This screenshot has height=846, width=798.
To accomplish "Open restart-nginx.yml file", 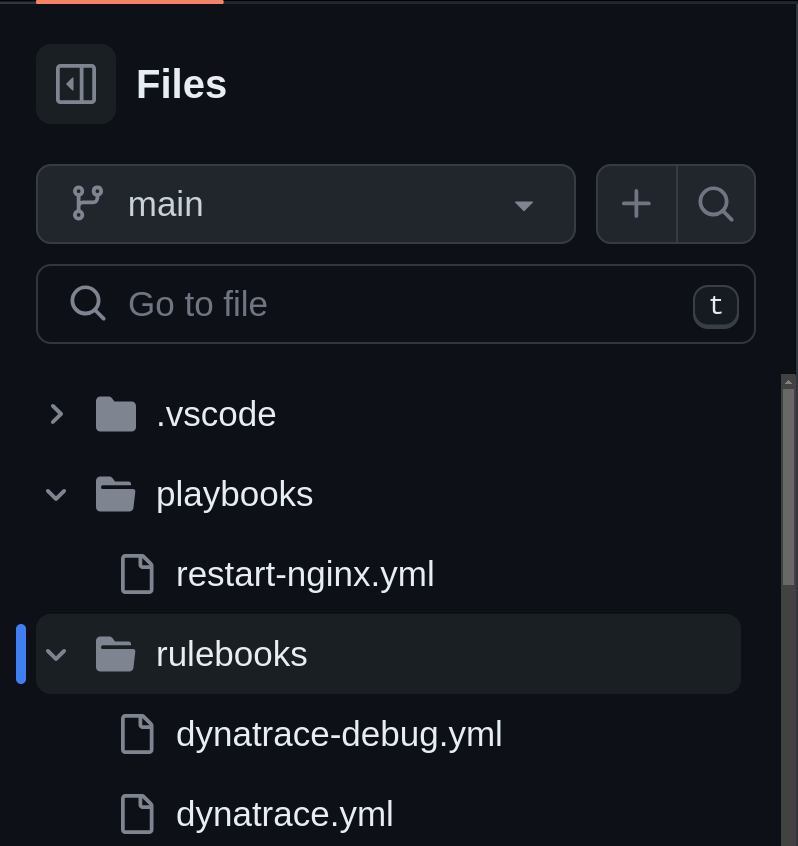I will click(x=305, y=574).
